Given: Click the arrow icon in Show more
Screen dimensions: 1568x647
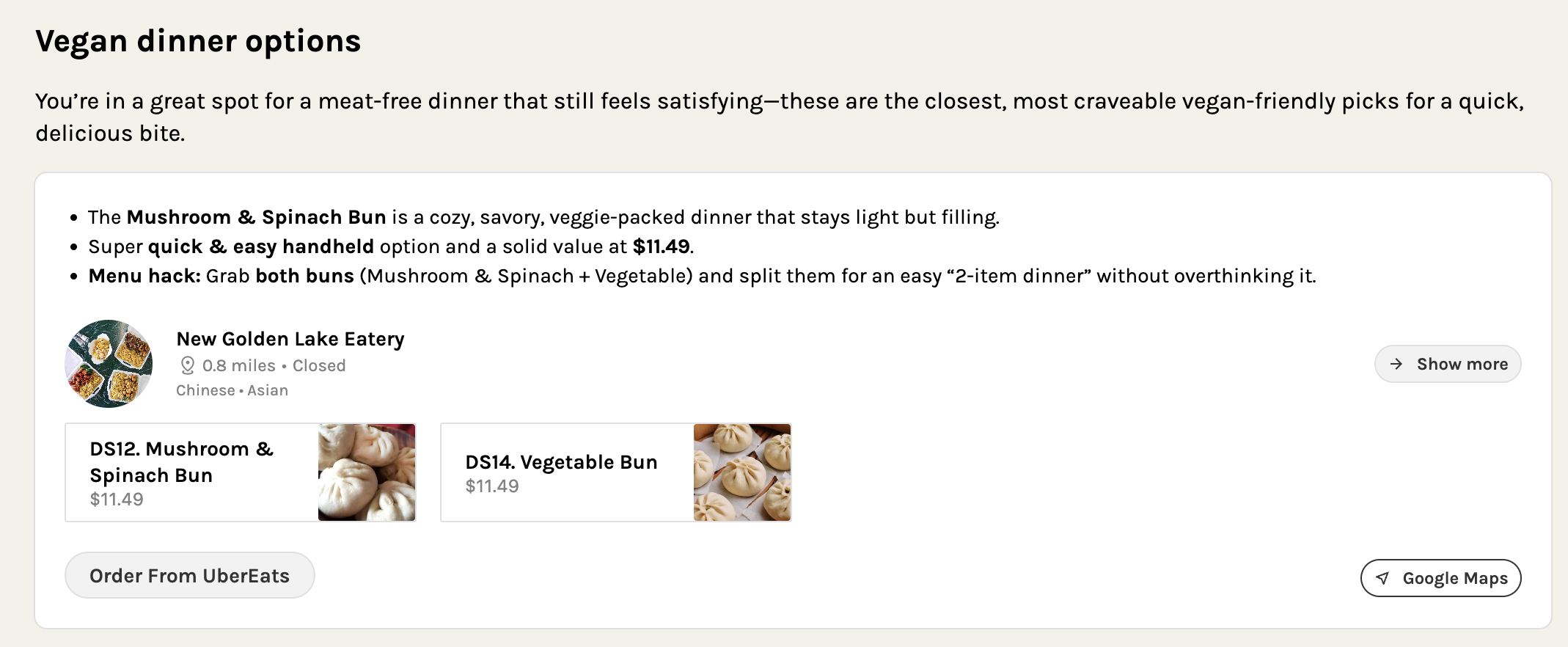Looking at the screenshot, I should [x=1396, y=364].
